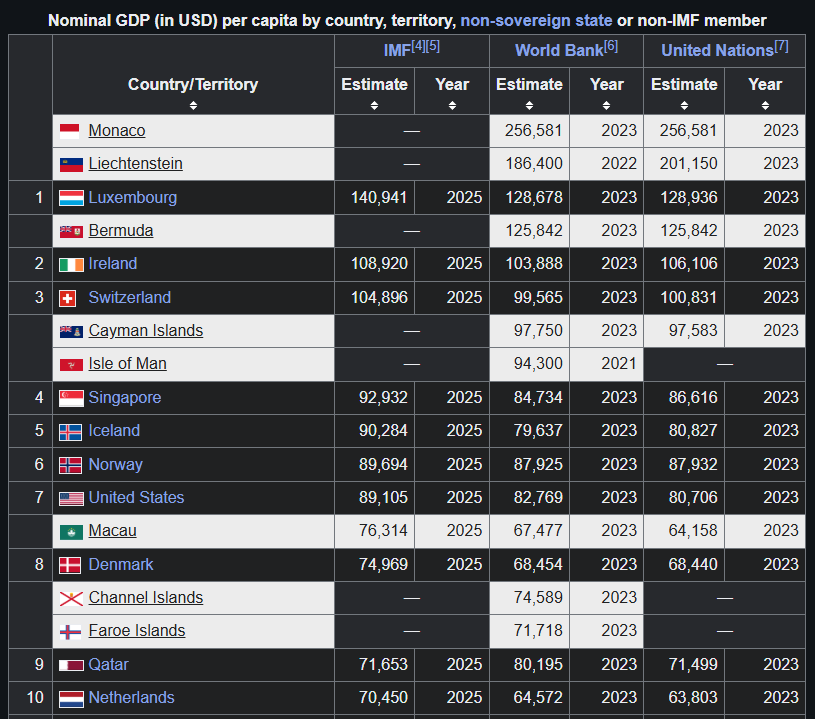Click the Liechtenstein flag icon
Viewport: 815px width, 719px height.
pyautogui.click(x=71, y=165)
